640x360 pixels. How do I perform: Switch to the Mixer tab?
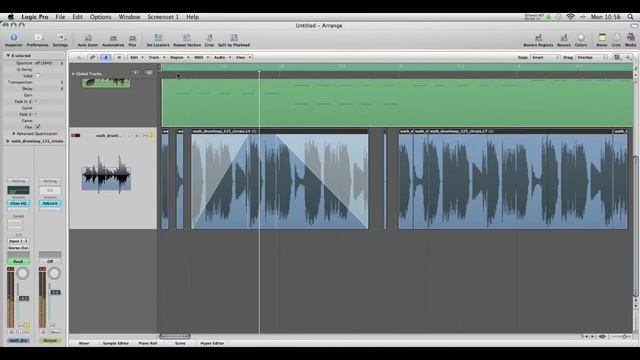84,343
